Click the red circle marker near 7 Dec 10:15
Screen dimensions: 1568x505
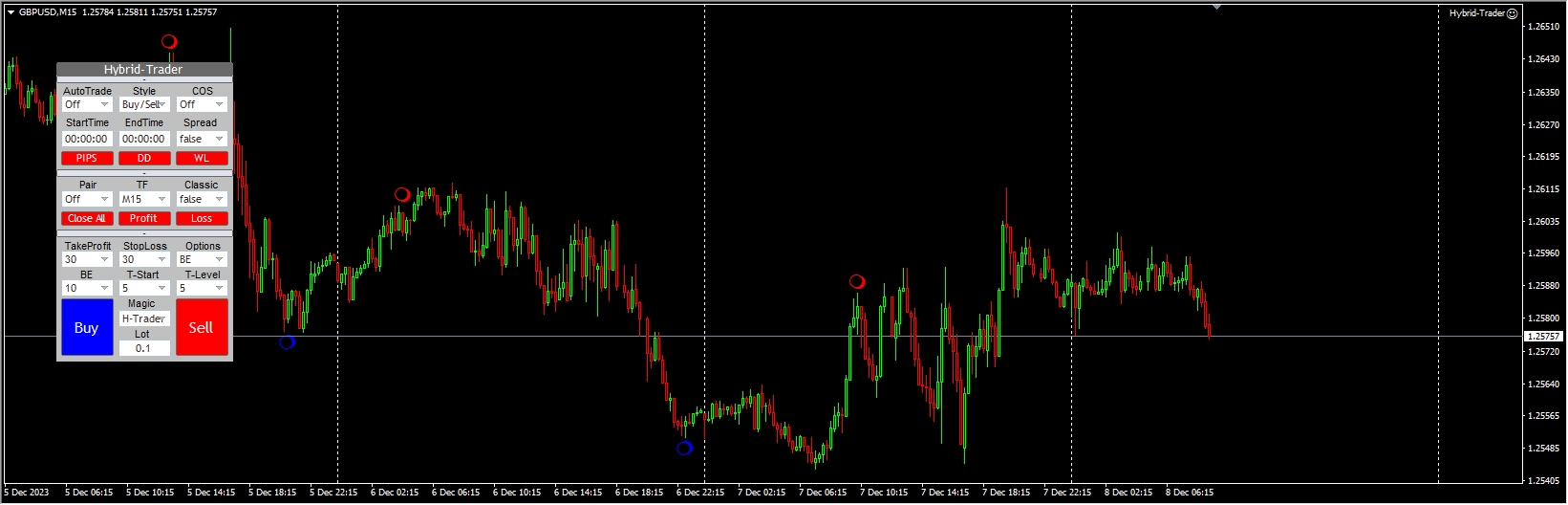pos(857,281)
